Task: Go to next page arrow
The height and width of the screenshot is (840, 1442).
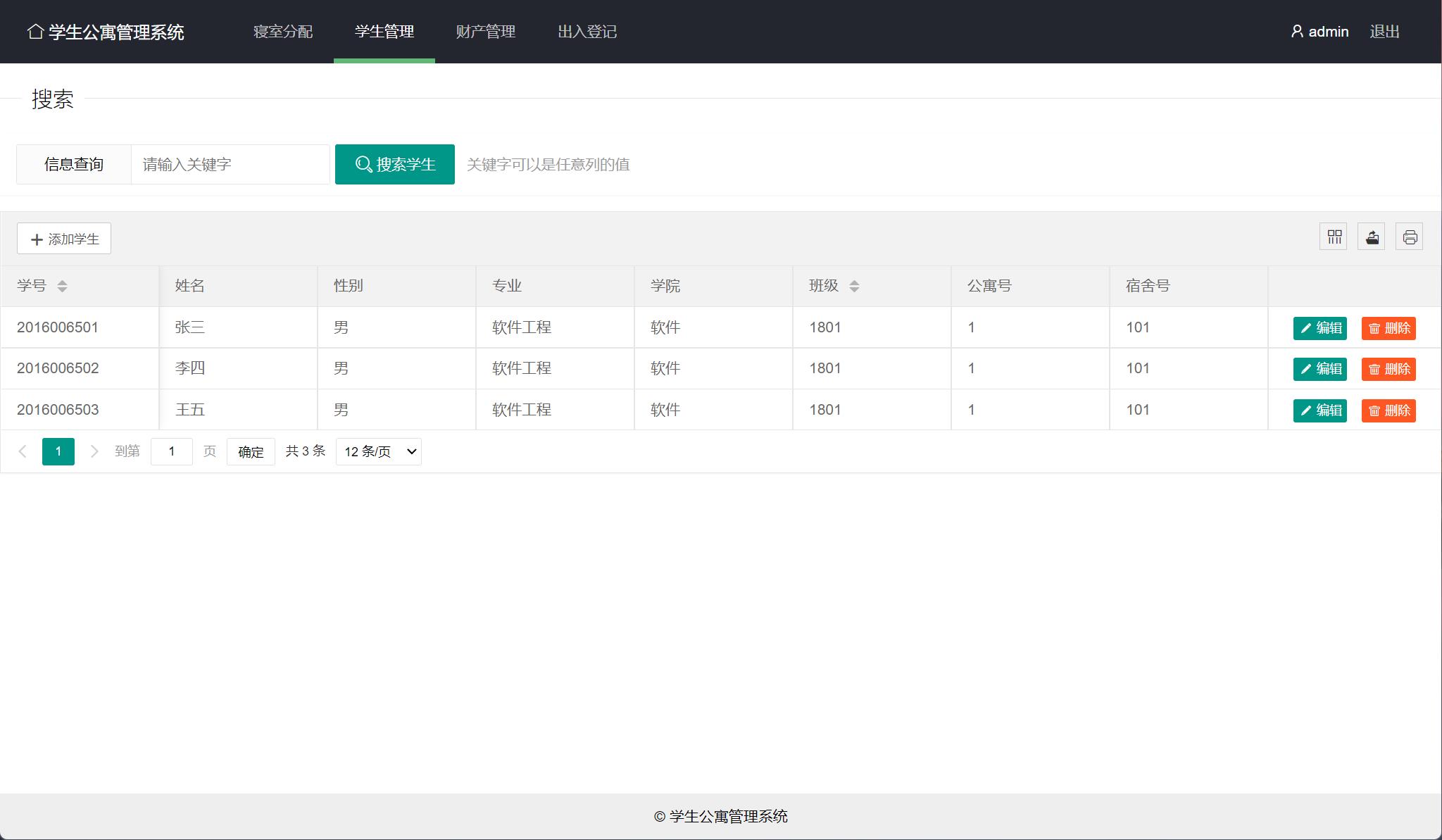Action: [94, 451]
